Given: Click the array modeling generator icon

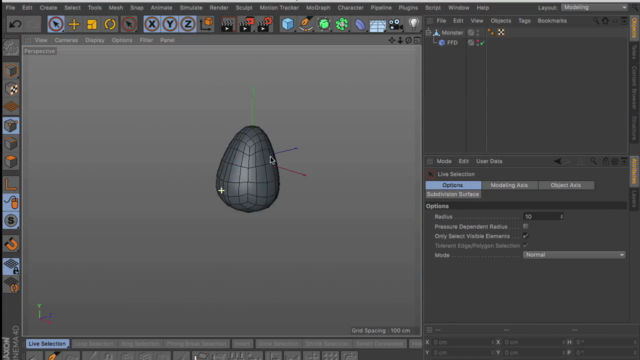Looking at the screenshot, I should point(342,24).
